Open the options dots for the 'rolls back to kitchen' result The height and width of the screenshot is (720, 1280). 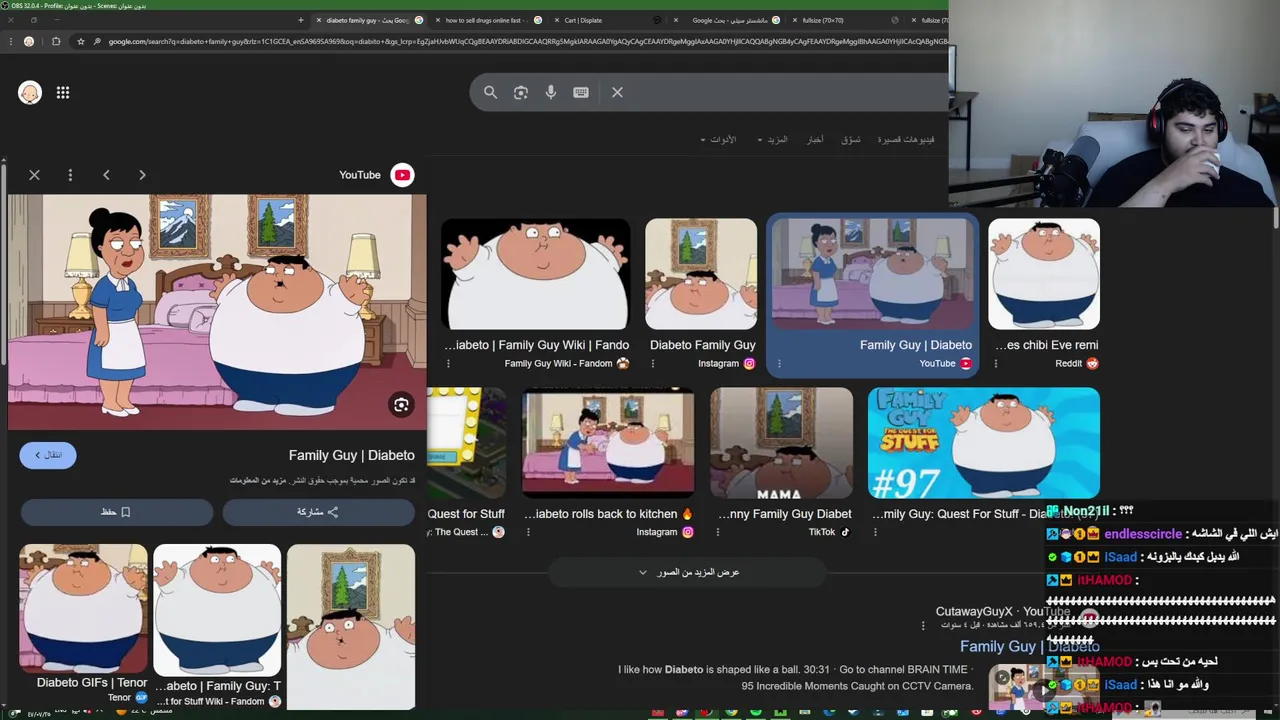pyautogui.click(x=528, y=532)
